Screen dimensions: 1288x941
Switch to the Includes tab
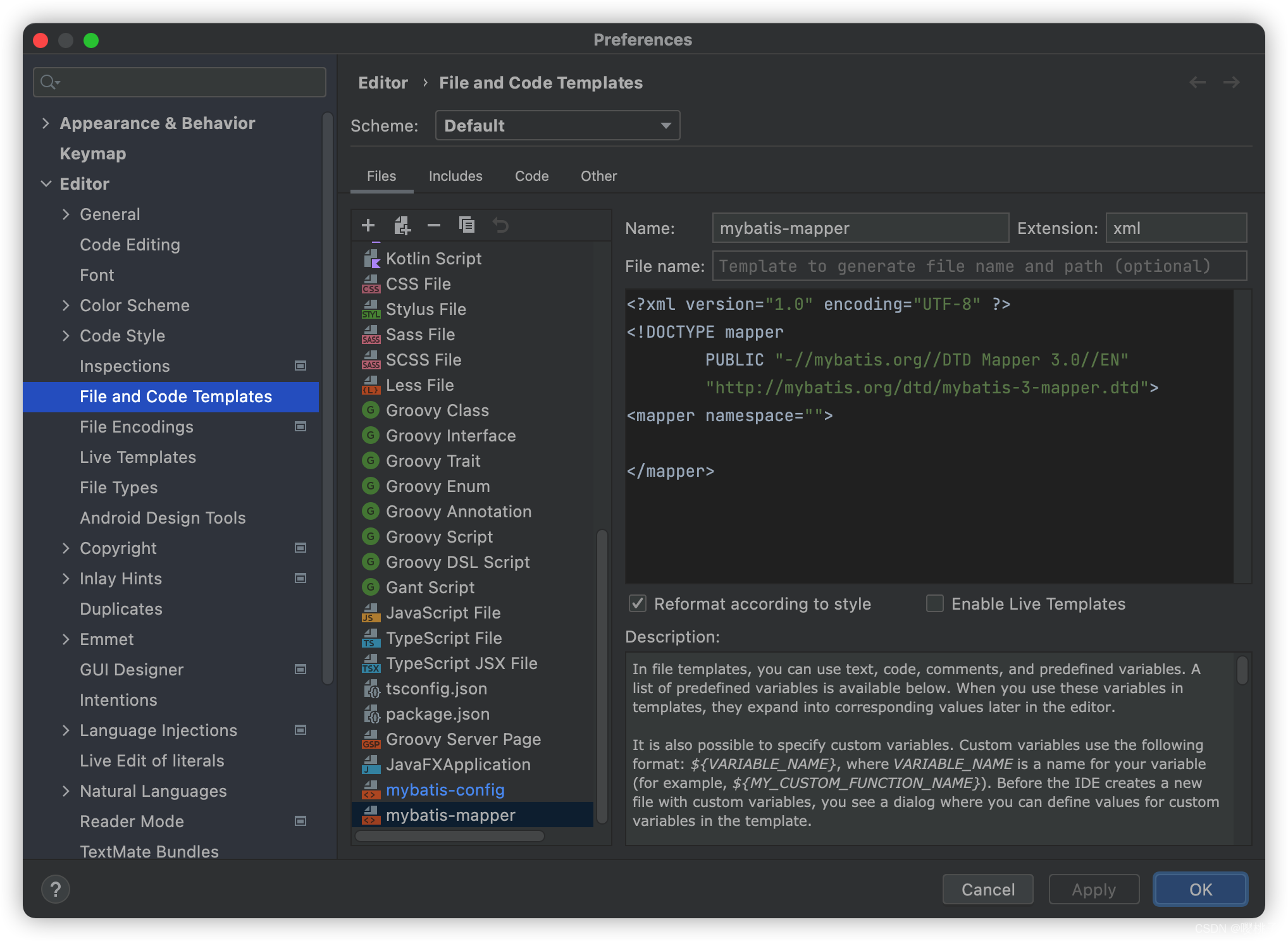click(x=455, y=175)
